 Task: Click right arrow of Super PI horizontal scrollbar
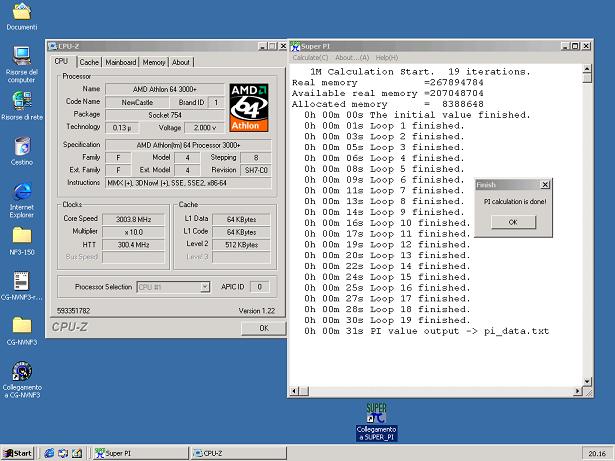pos(577,391)
